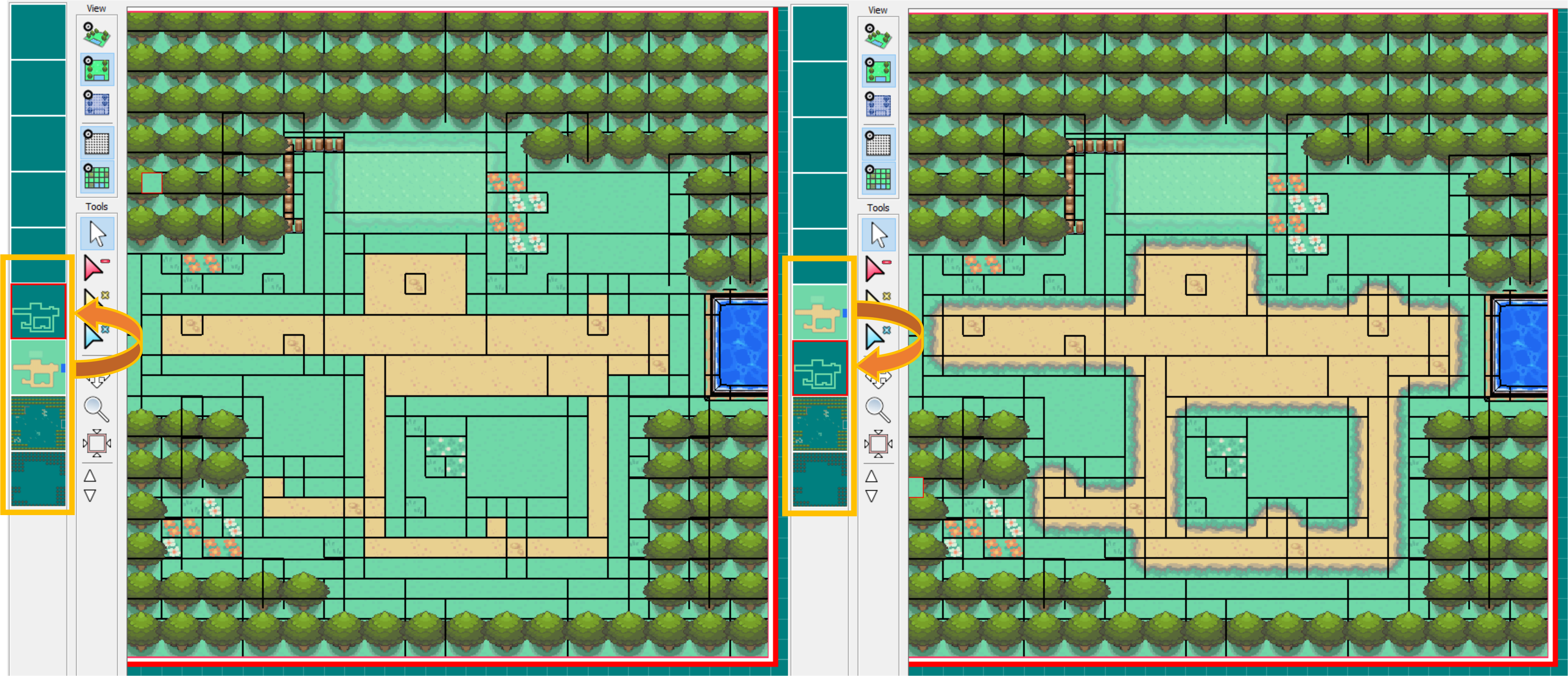
Task: Select red-bordered outline layer in left window
Action: tap(38, 312)
